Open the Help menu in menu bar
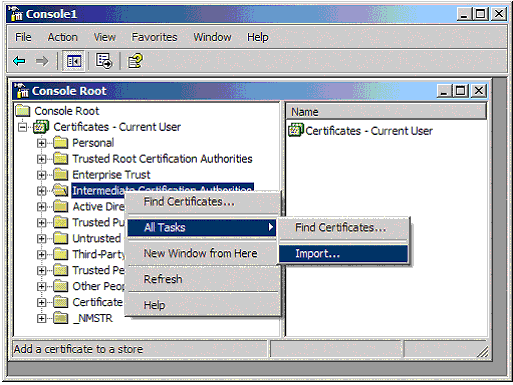The width and height of the screenshot is (513, 385). tap(257, 37)
